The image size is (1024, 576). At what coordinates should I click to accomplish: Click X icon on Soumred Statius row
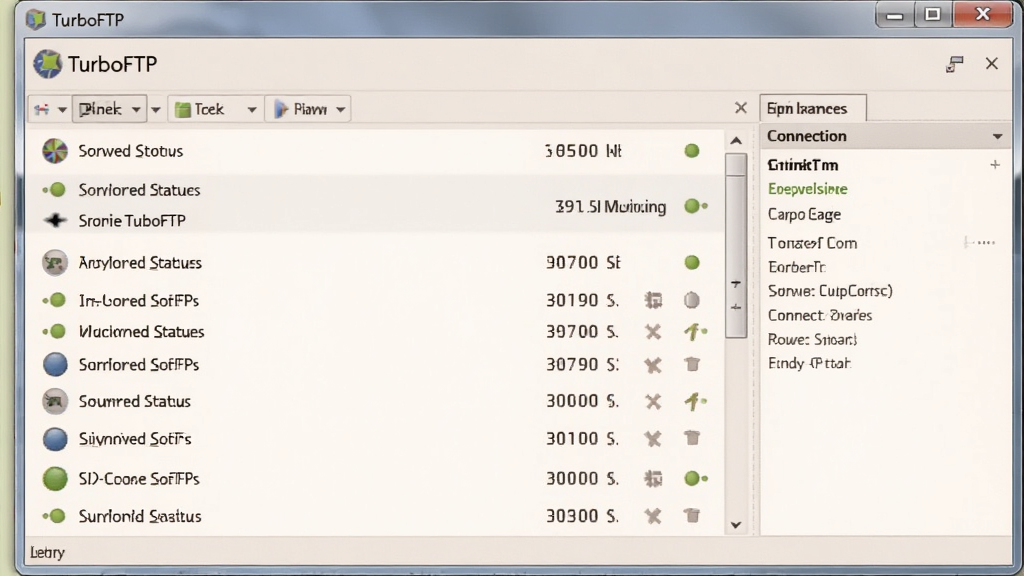point(653,402)
